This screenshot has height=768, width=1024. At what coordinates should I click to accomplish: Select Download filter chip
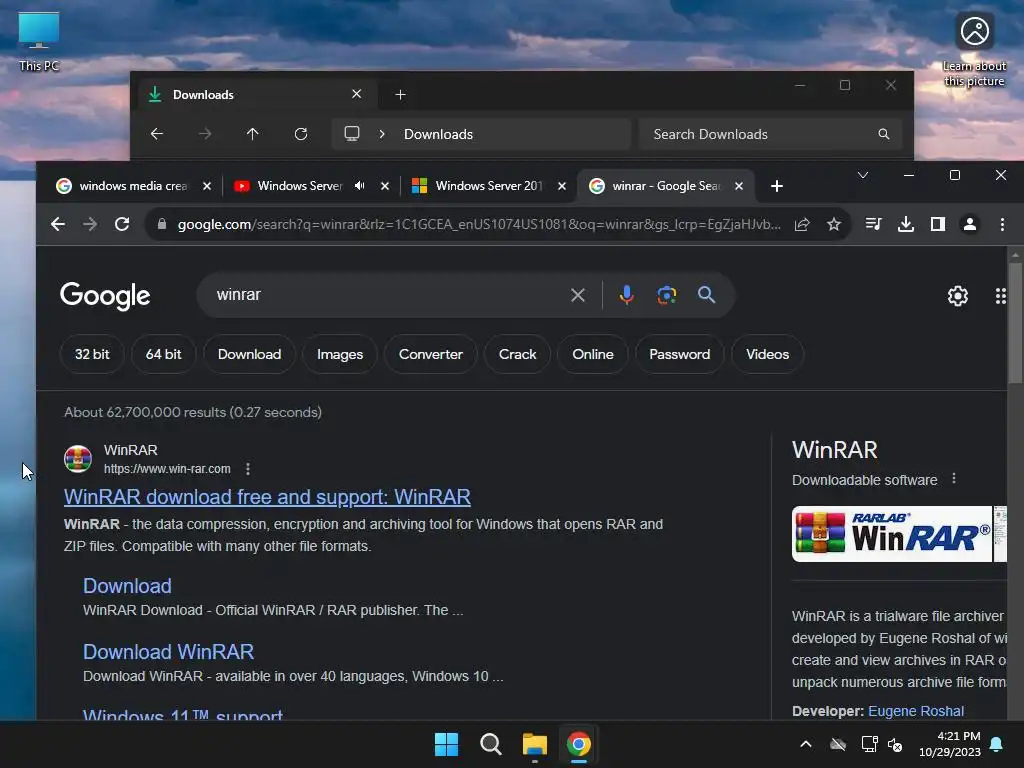coord(249,354)
